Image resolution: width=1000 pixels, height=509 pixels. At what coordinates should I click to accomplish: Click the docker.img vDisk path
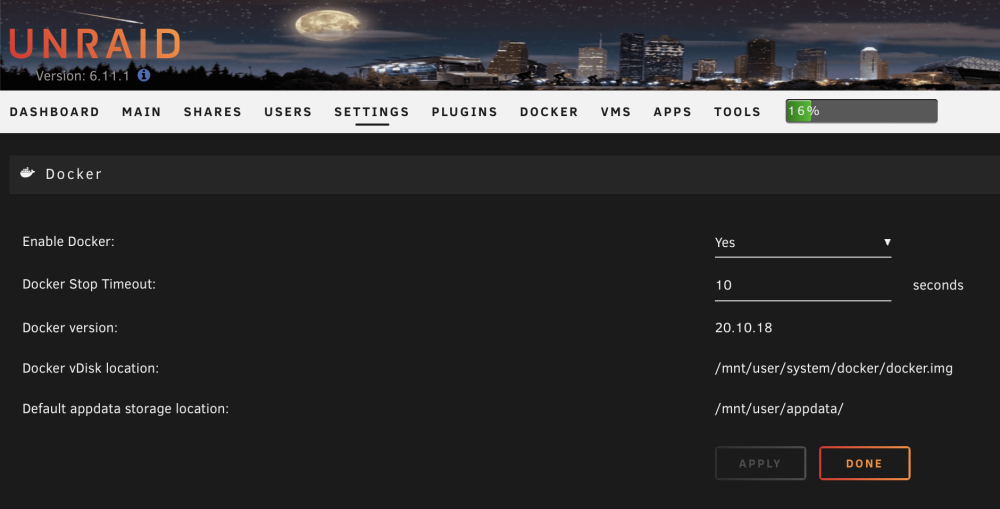coord(834,368)
